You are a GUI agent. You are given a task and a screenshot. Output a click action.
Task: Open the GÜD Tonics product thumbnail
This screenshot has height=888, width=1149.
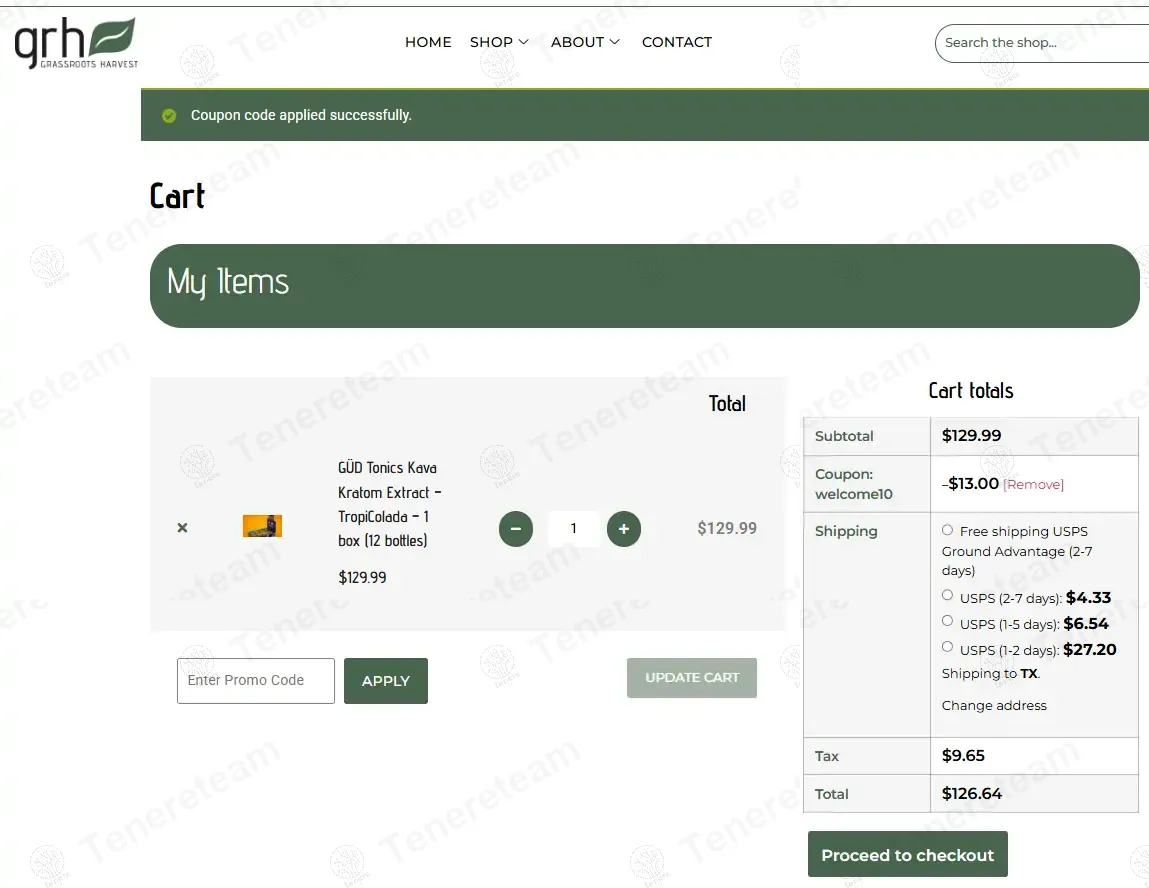(x=262, y=526)
